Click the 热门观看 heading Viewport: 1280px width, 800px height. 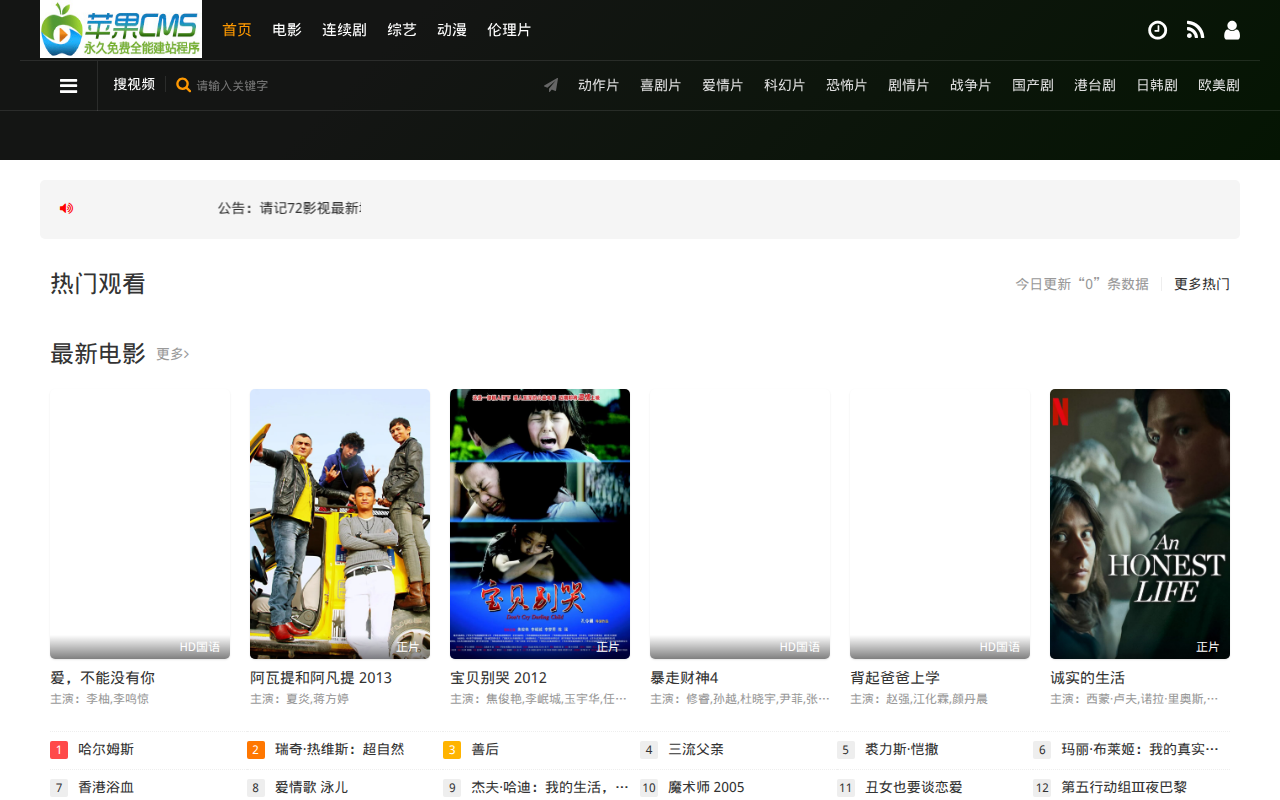(x=98, y=284)
